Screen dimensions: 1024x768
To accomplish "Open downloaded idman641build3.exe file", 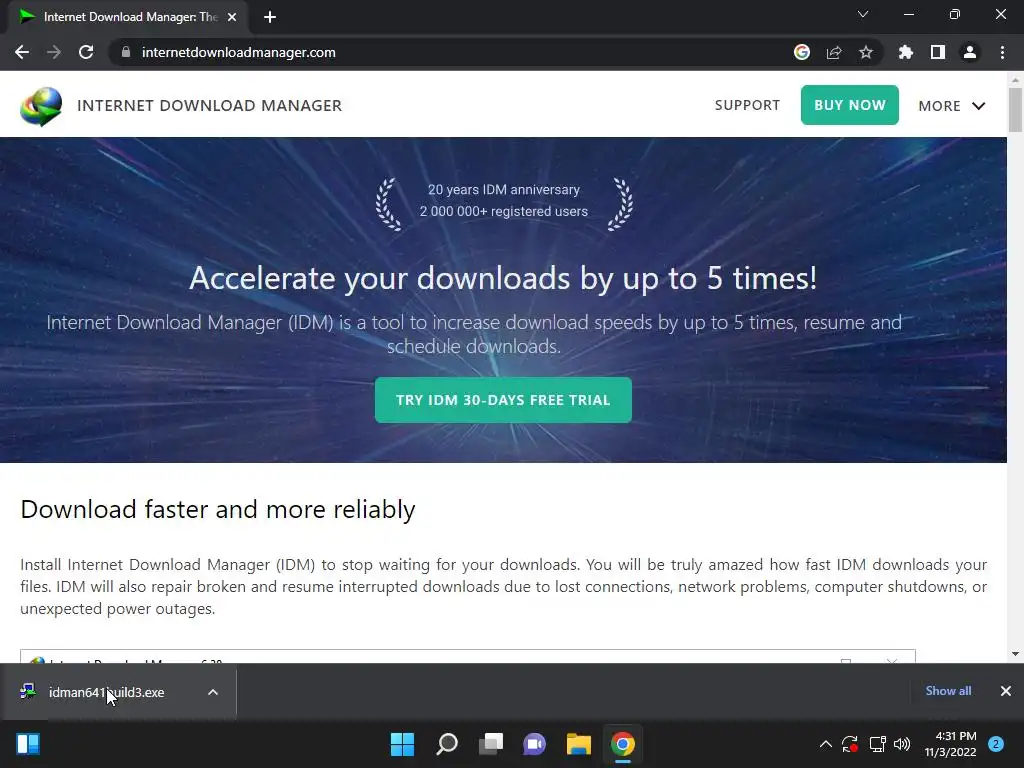I will pyautogui.click(x=106, y=692).
